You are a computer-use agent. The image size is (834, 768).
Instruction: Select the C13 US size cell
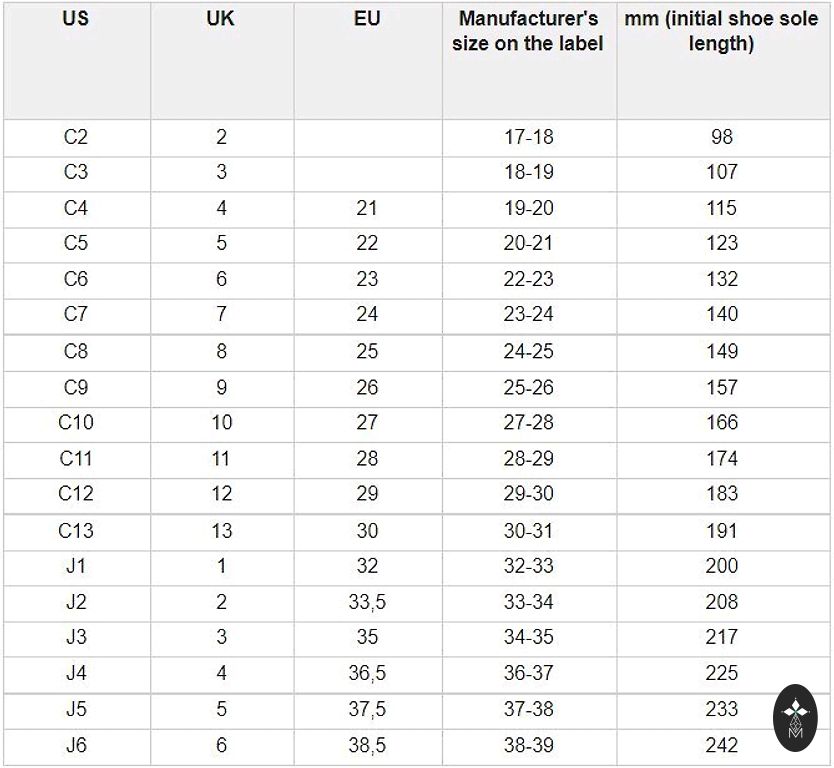(x=76, y=531)
